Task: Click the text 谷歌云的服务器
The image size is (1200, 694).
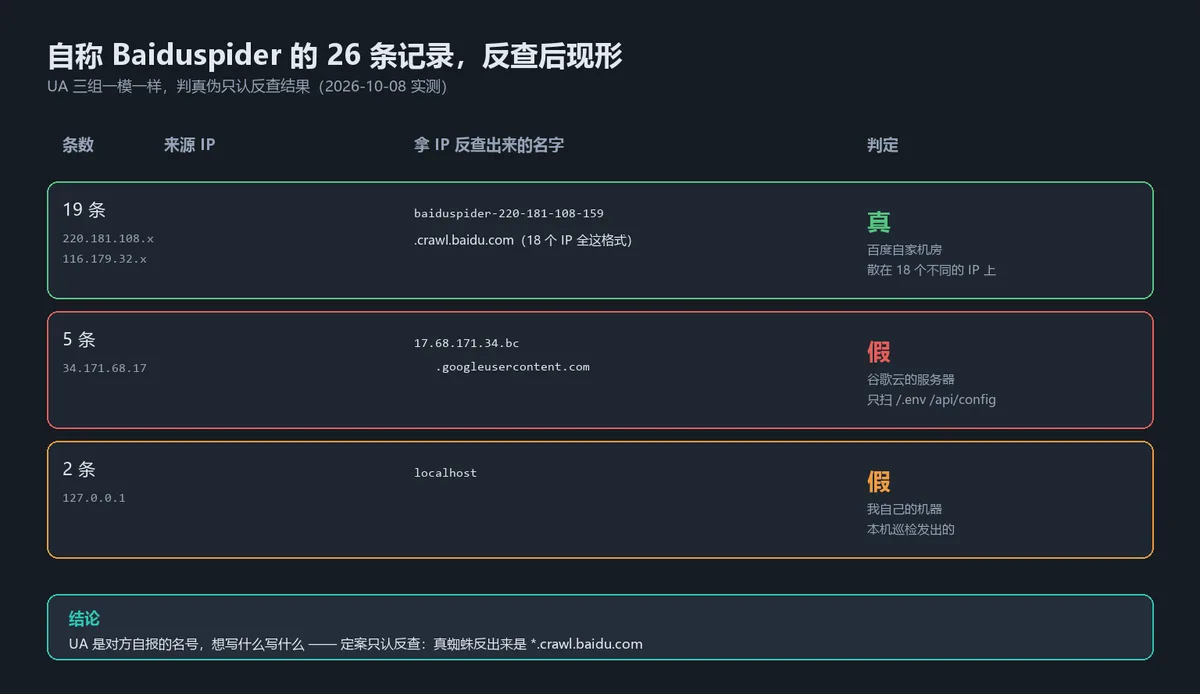Action: click(x=910, y=380)
